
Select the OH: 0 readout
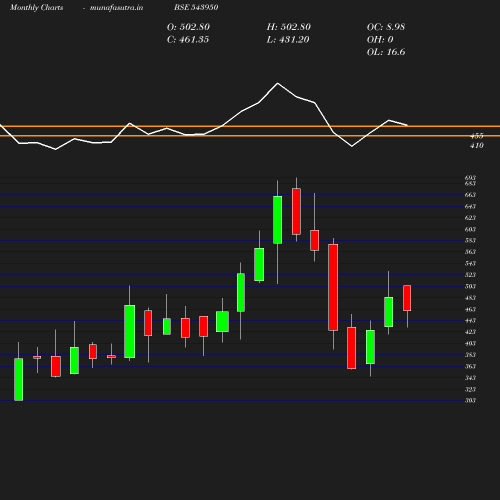[x=380, y=40]
